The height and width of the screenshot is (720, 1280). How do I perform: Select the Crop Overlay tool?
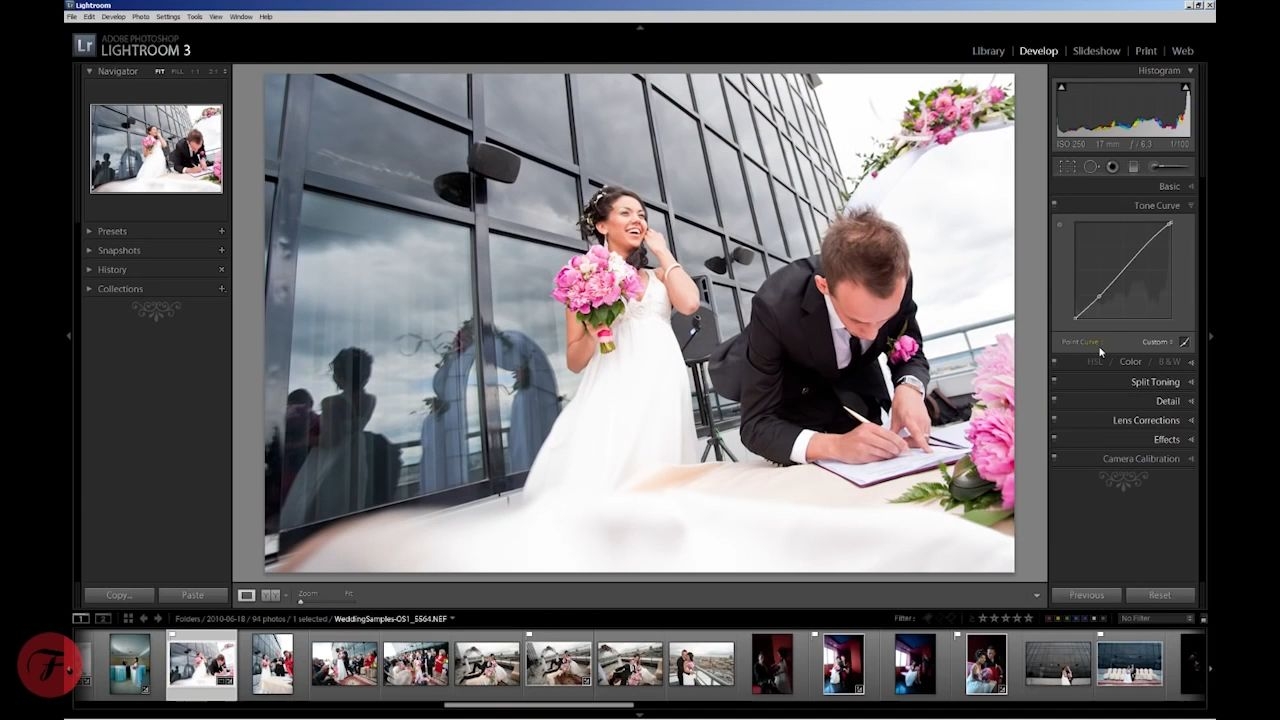1067,167
